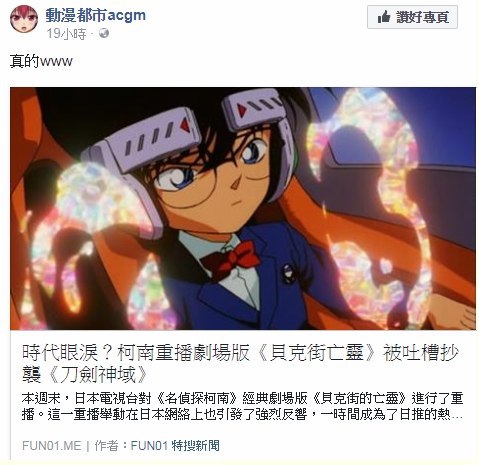Click the globe public visibility icon

[x=104, y=33]
